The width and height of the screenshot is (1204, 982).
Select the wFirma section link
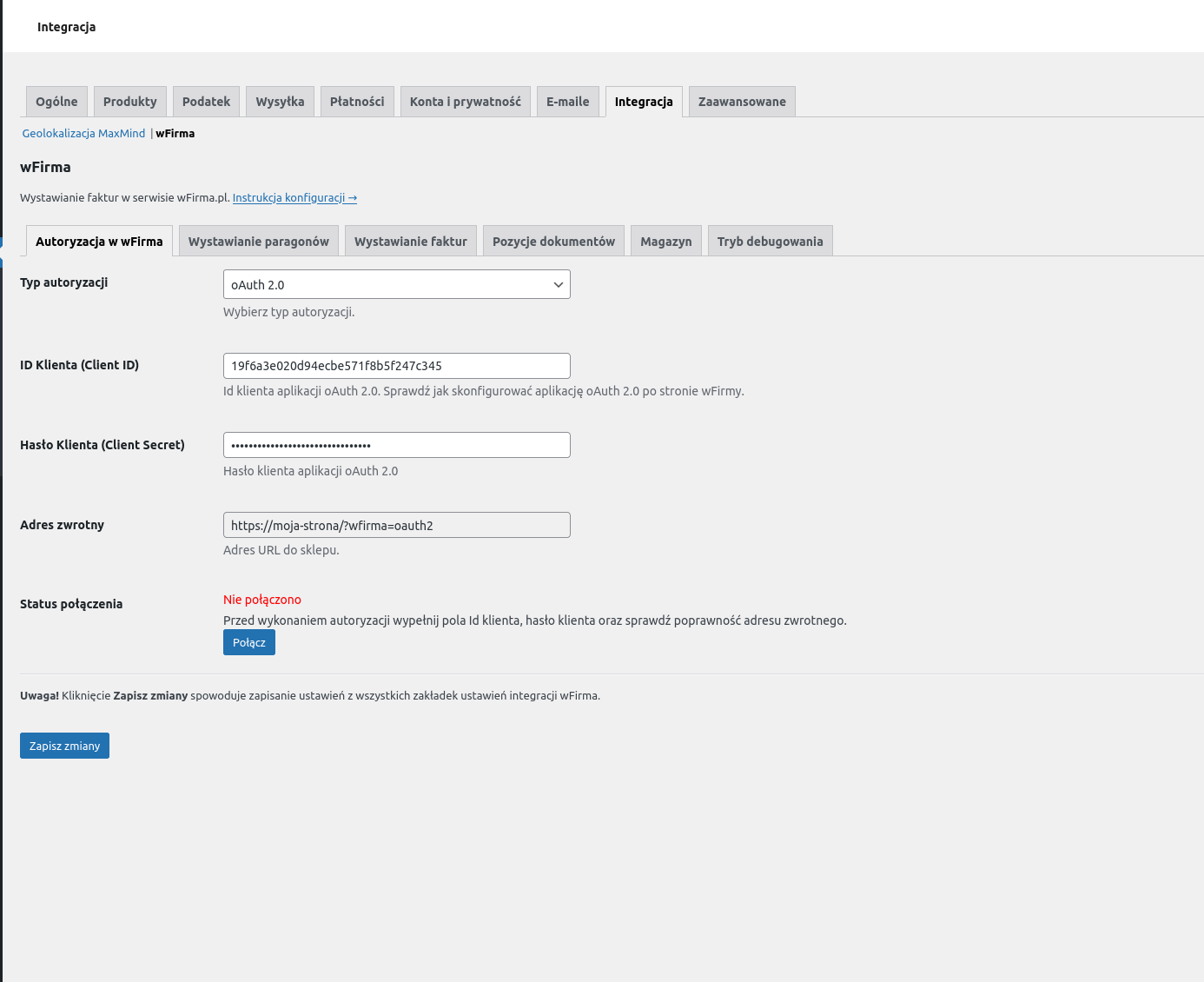tap(175, 134)
